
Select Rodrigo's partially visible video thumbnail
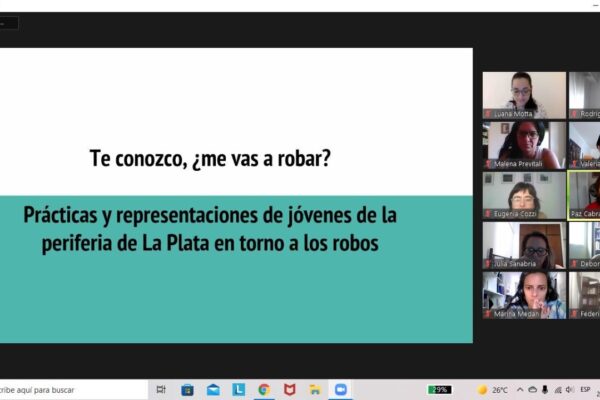click(584, 95)
